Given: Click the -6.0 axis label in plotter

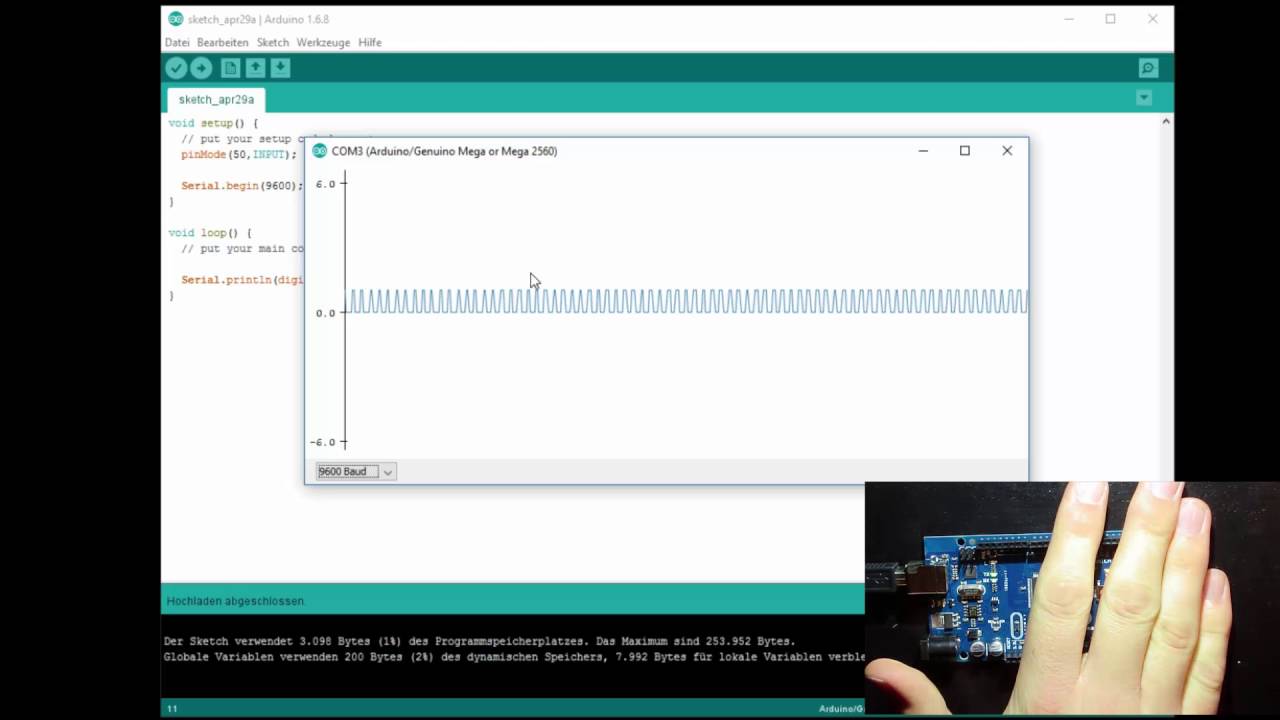Looking at the screenshot, I should click(324, 442).
